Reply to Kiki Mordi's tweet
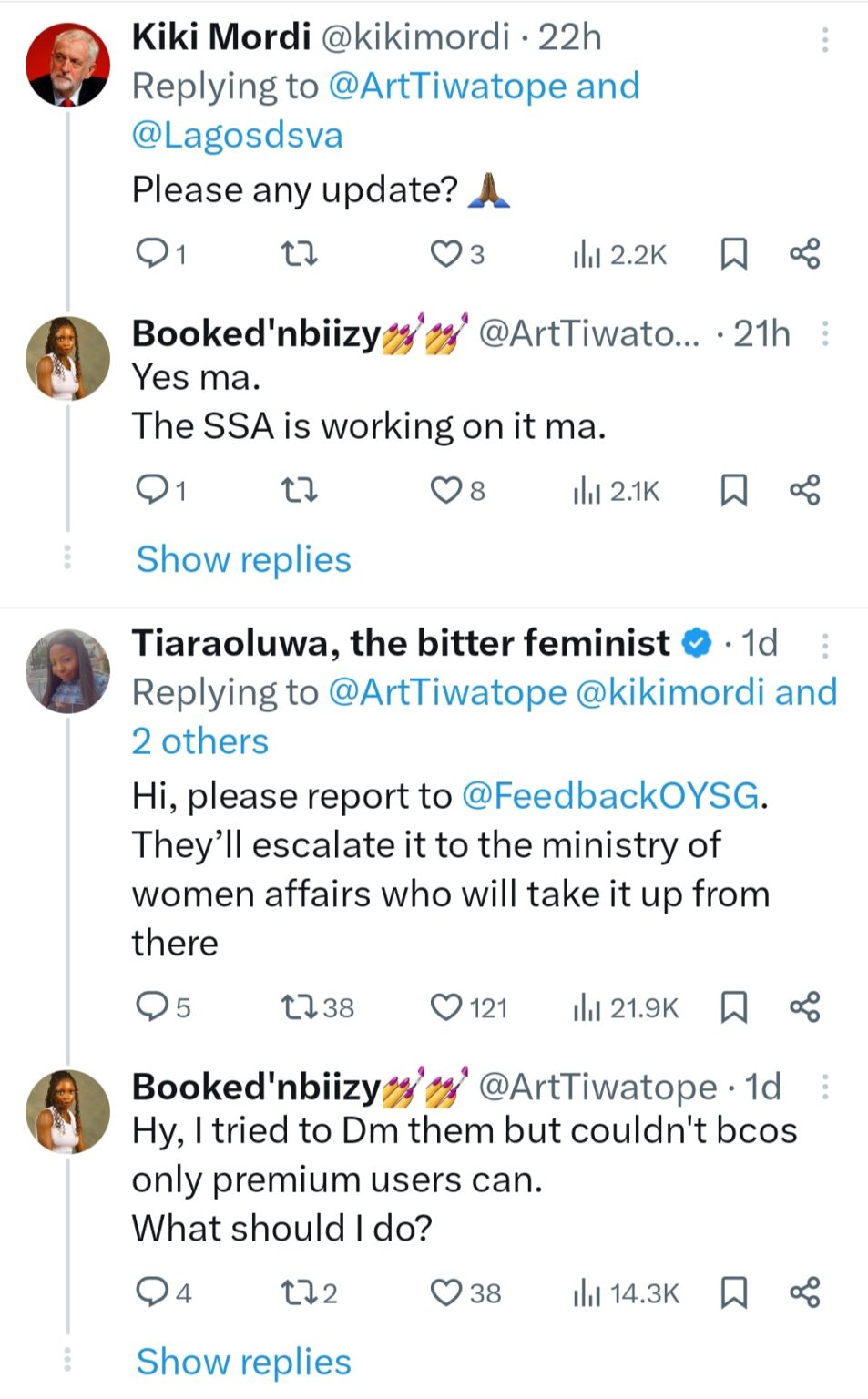This screenshot has width=868, height=1399. point(149,254)
